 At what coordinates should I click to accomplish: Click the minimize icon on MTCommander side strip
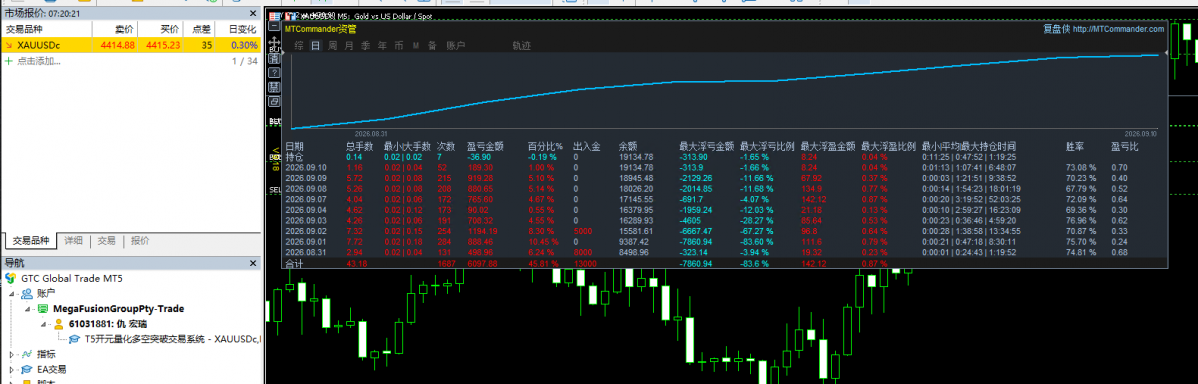tap(274, 25)
